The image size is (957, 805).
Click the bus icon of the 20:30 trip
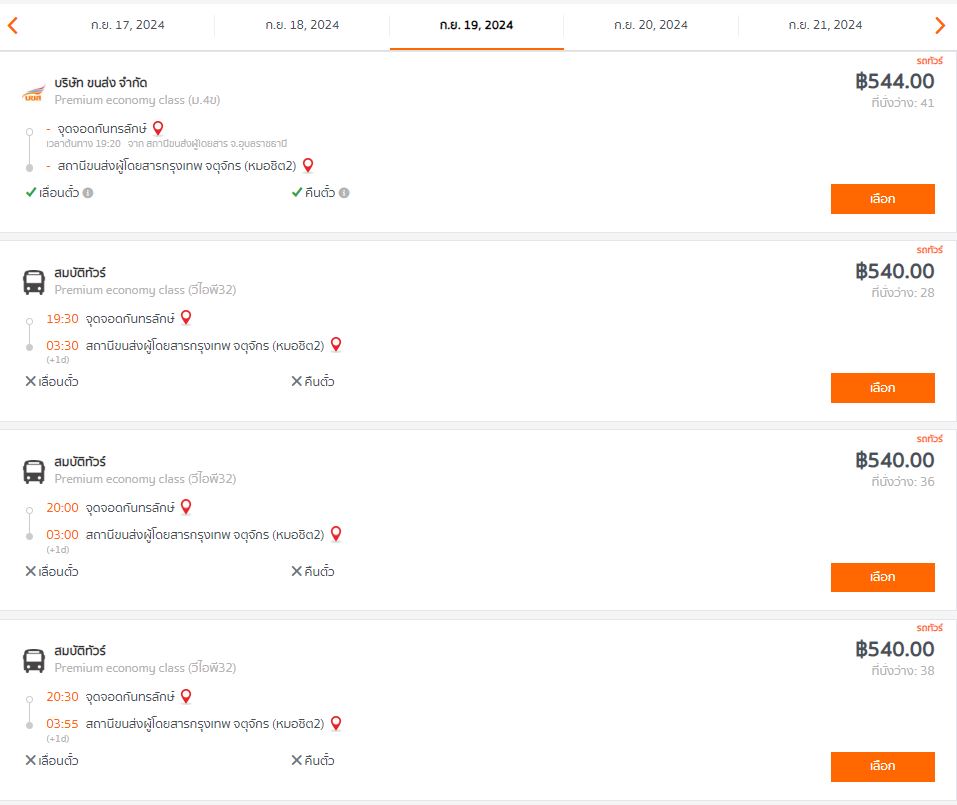coord(34,660)
